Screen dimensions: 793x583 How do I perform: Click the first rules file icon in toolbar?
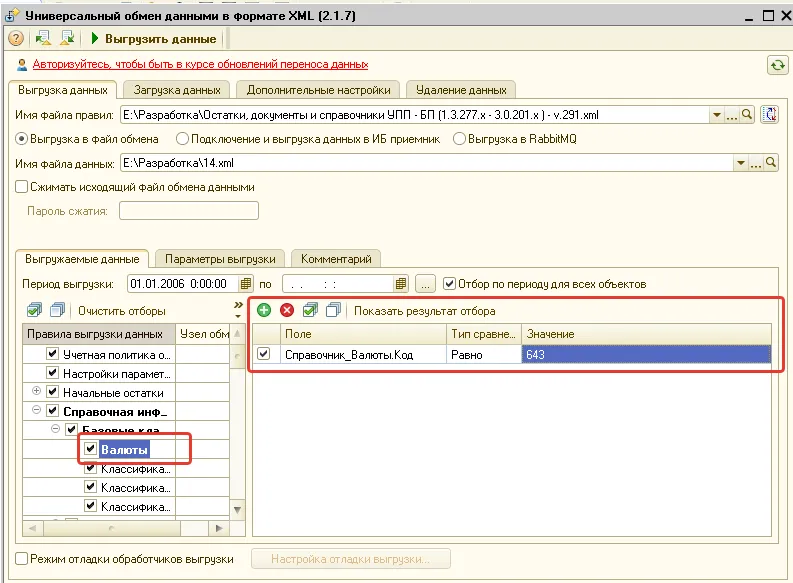coord(43,38)
